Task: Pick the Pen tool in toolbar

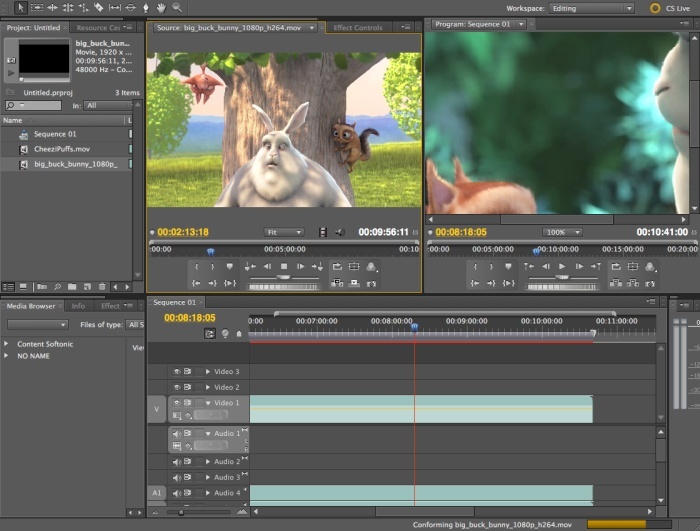Action: [x=145, y=7]
